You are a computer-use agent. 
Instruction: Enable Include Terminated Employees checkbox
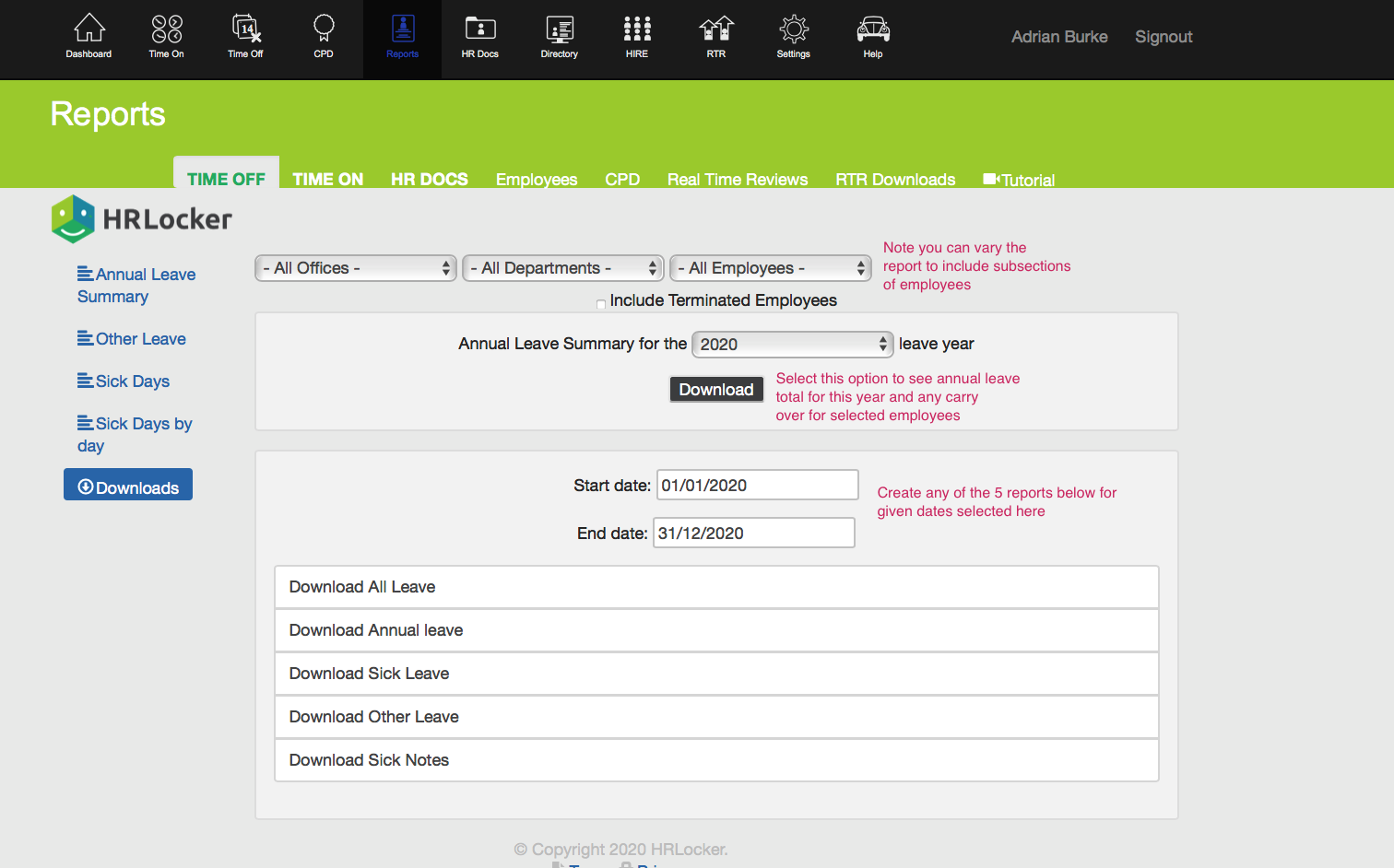tap(601, 304)
